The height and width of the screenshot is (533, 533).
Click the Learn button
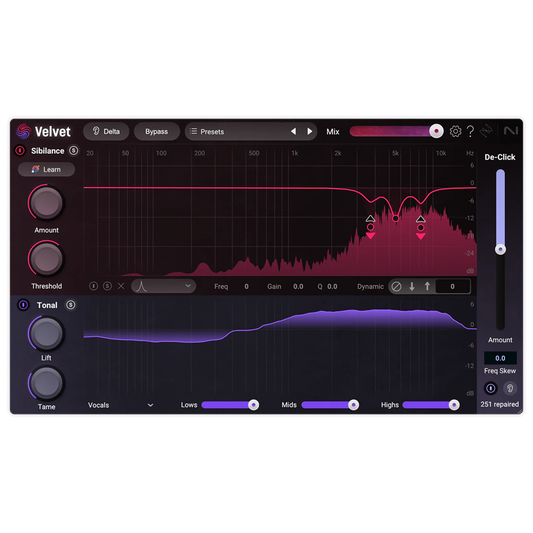(x=46, y=169)
